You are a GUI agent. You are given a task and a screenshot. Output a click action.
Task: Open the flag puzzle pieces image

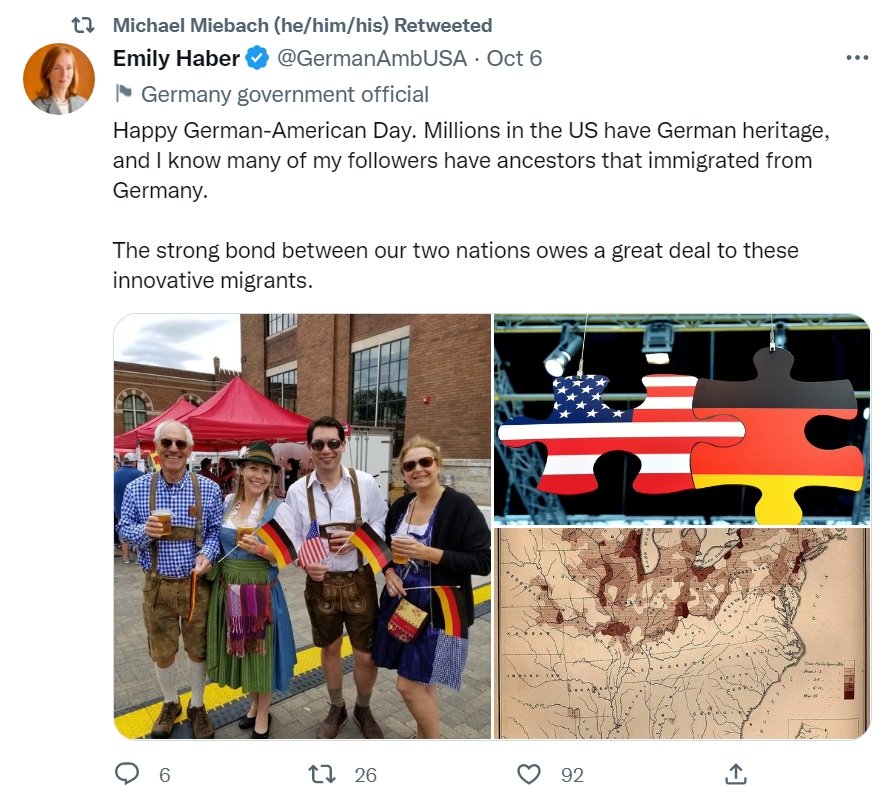tap(682, 419)
